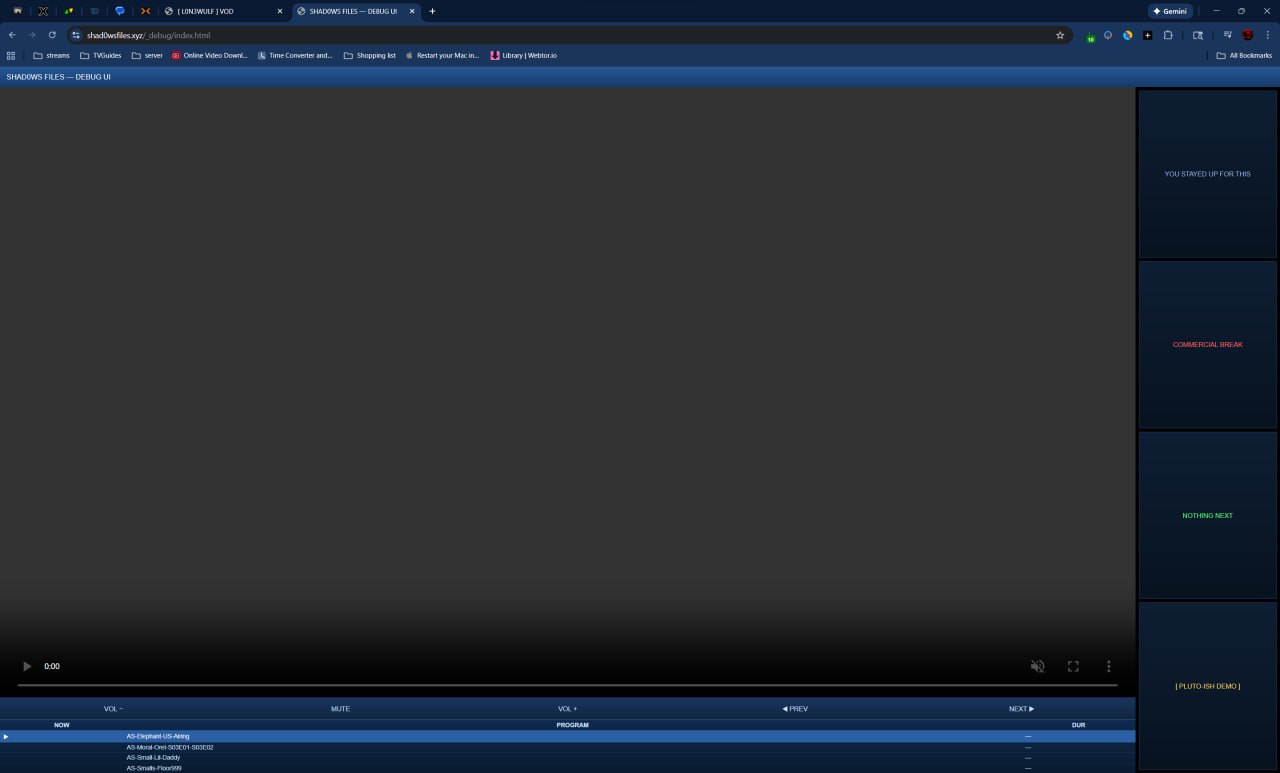Play the video in the player
The width and height of the screenshot is (1280, 773).
pyautogui.click(x=27, y=666)
